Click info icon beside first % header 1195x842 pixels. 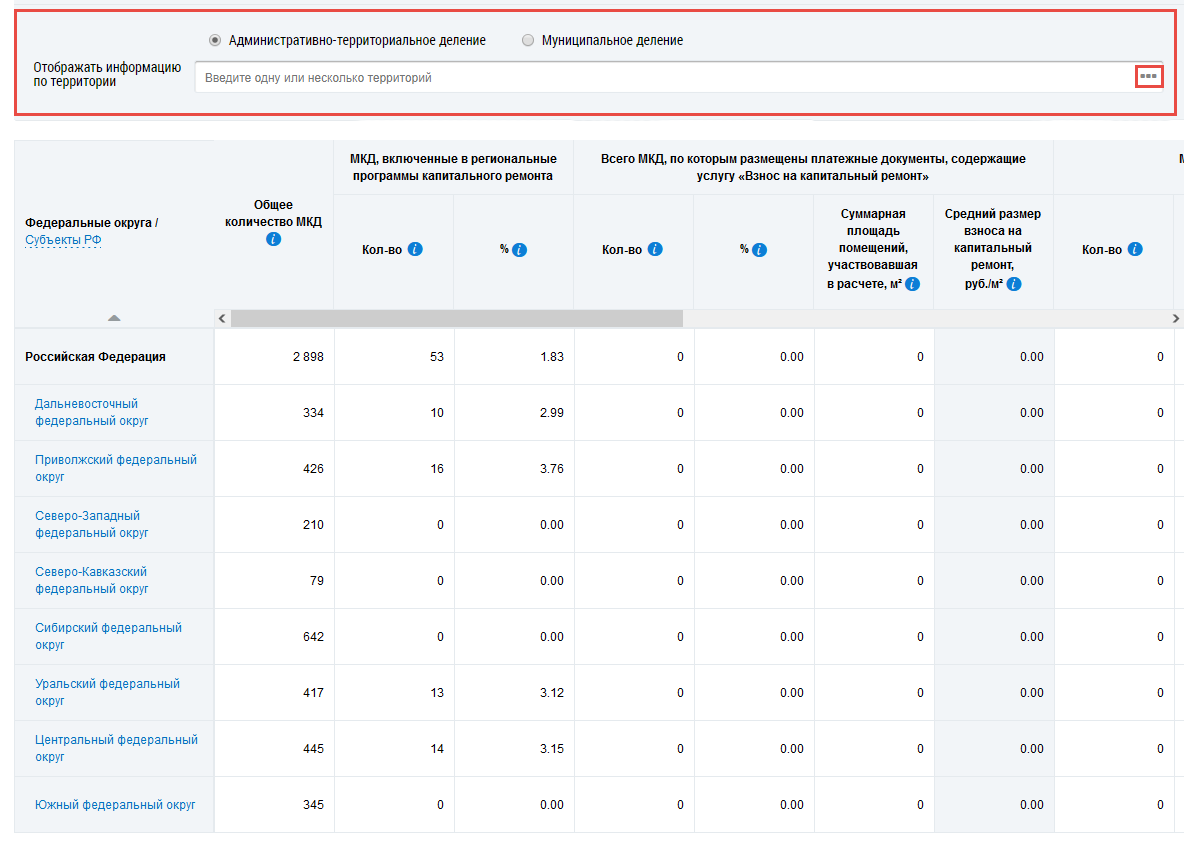(520, 250)
